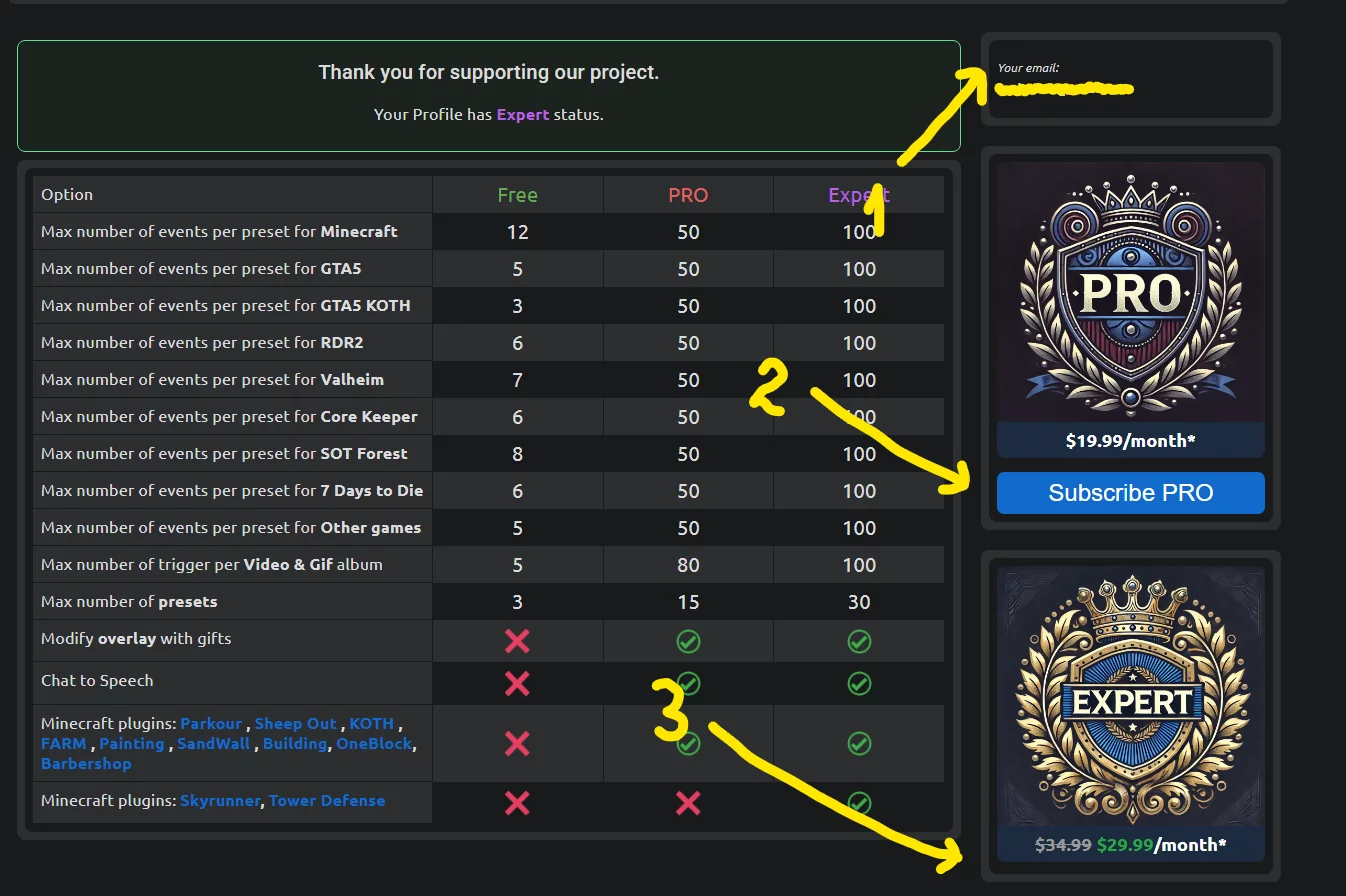1346x896 pixels.
Task: Click red X for Chat to Speech in Free column
Action: pos(517,683)
